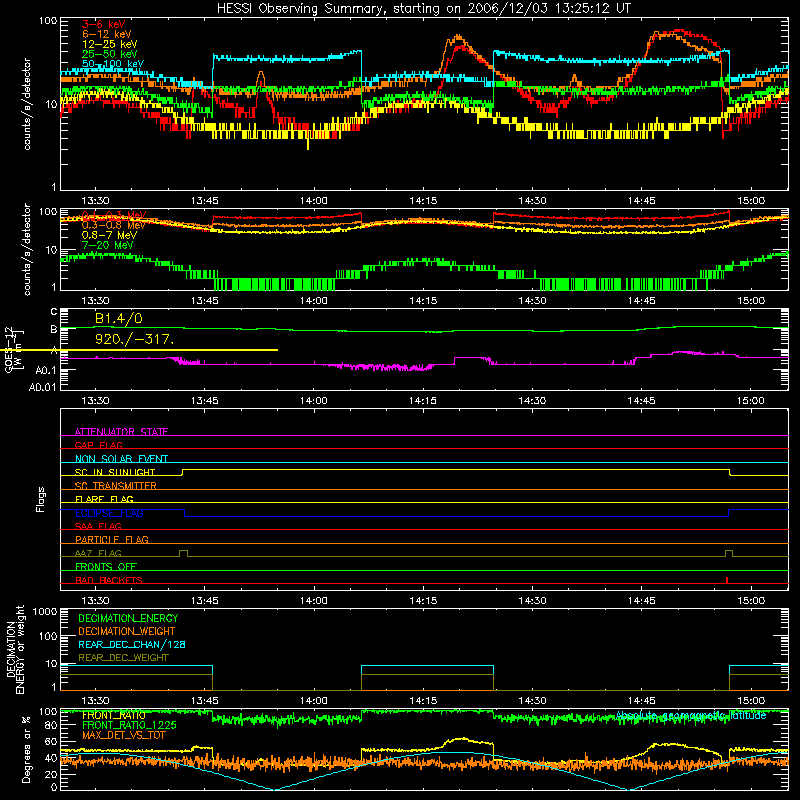Select the PARTICLE_FLAG label
The image size is (800, 800).
[x=112, y=539]
